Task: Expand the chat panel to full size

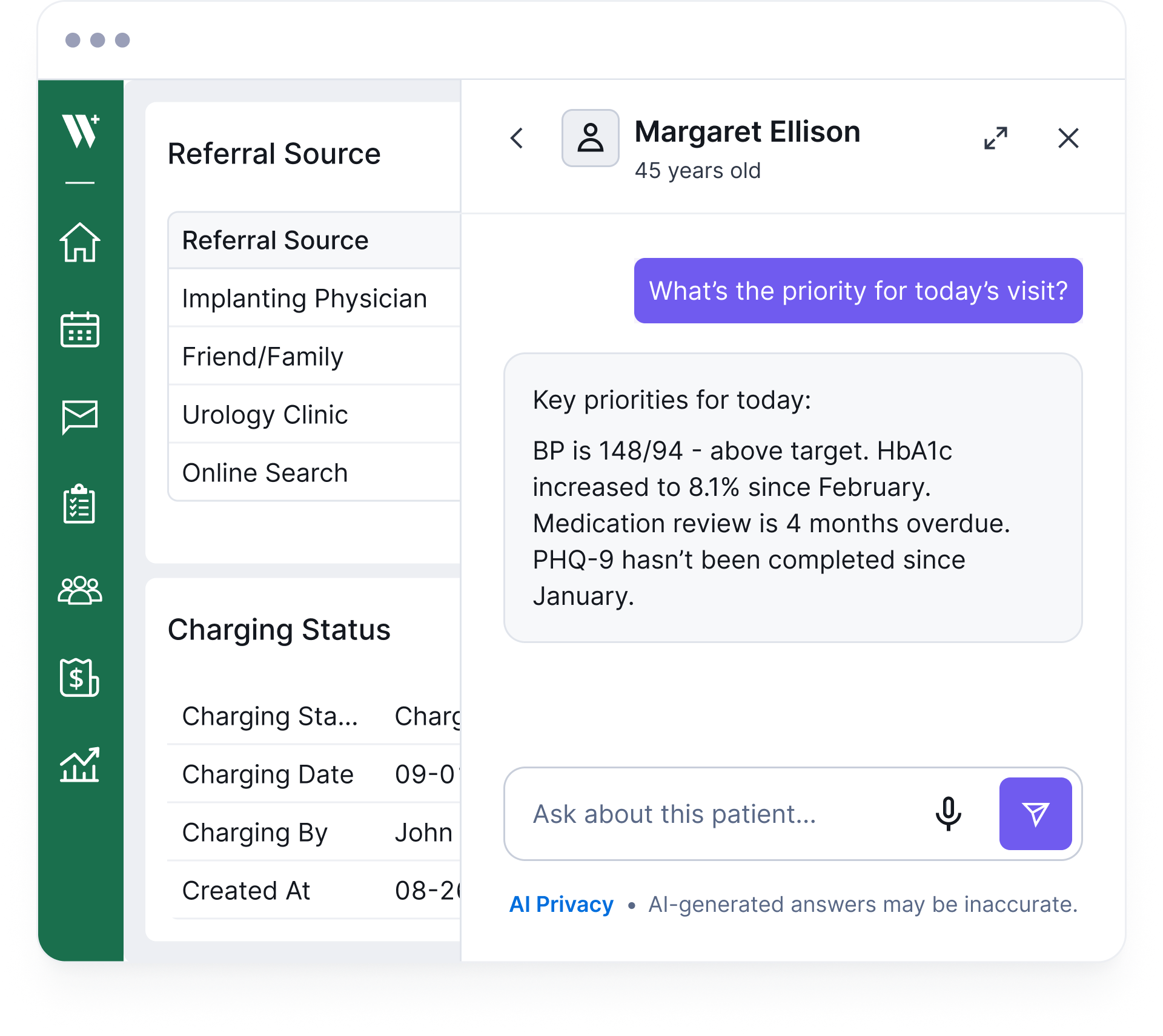Action: (x=996, y=138)
